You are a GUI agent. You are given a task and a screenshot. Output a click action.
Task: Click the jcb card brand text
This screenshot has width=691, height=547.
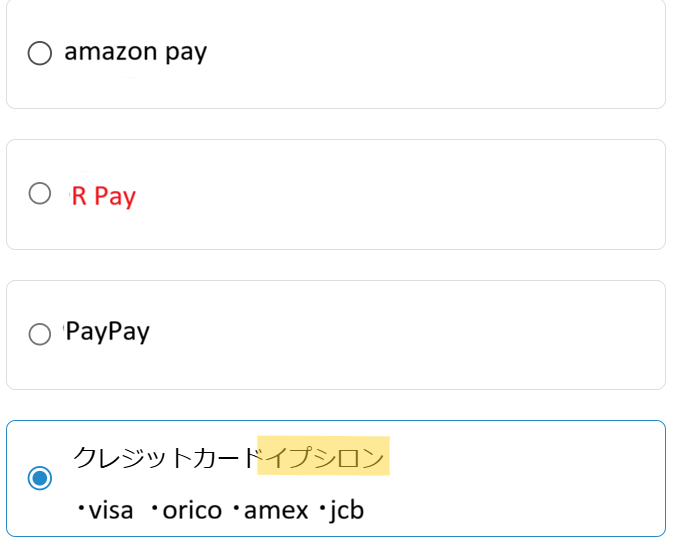346,511
